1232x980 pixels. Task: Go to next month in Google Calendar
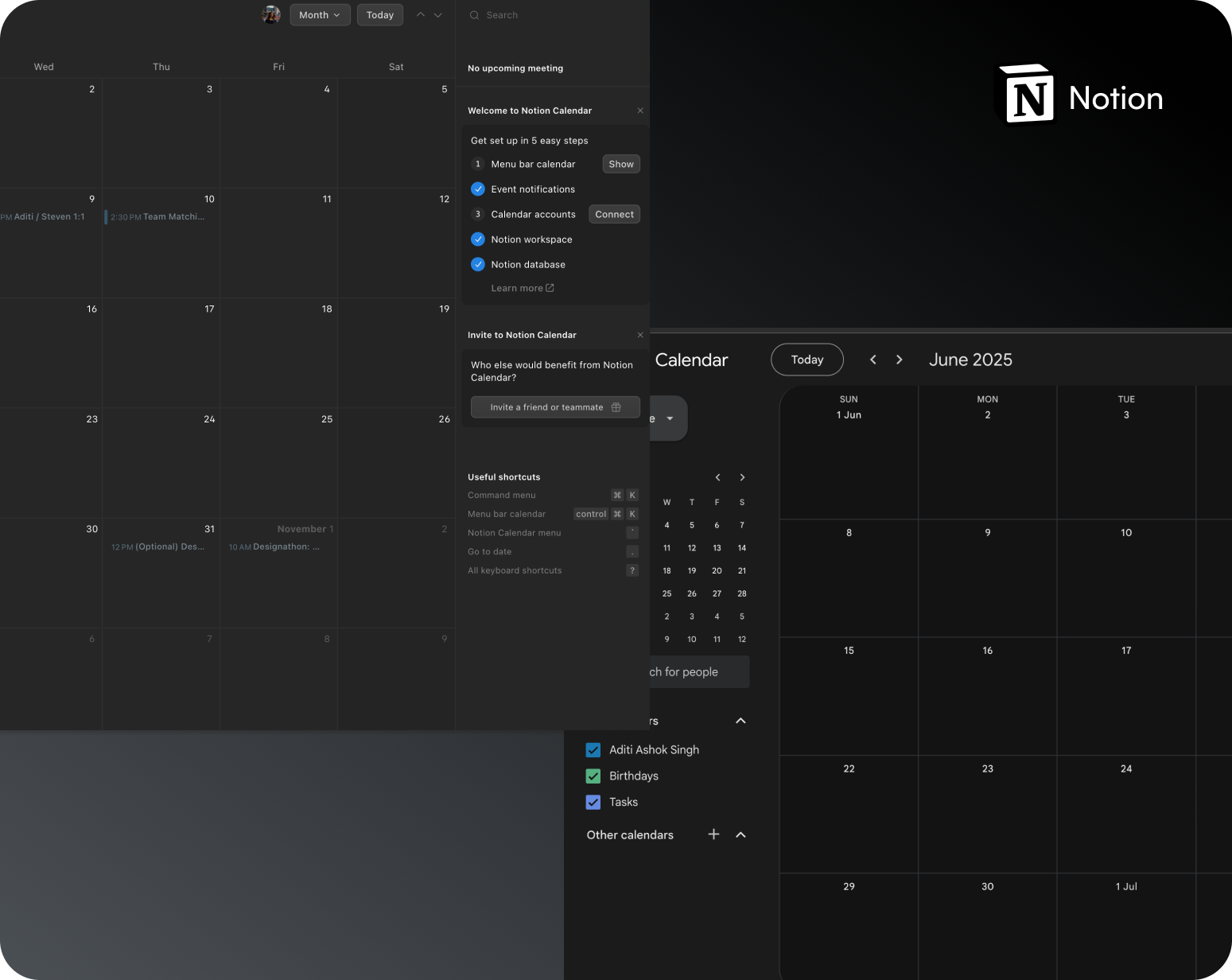[900, 360]
